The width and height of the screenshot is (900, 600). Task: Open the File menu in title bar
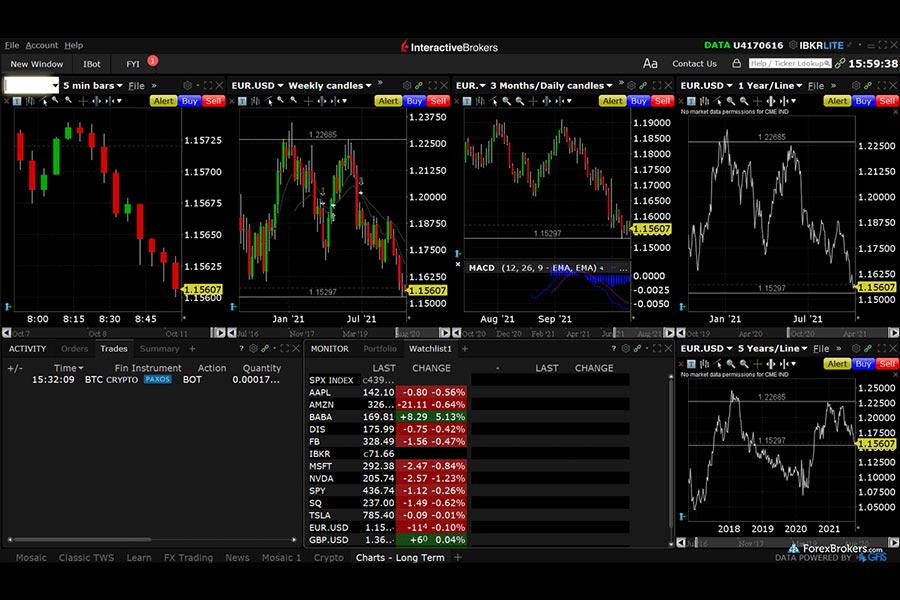coord(11,45)
